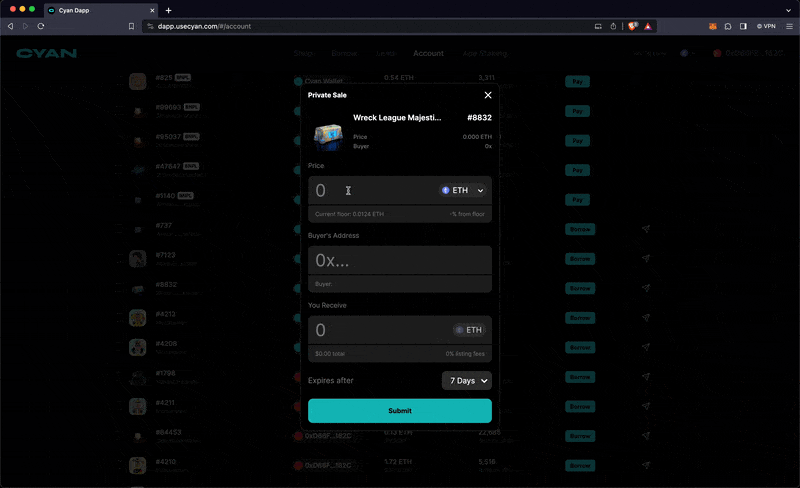Open NFT thumbnail for #4212

click(138, 318)
